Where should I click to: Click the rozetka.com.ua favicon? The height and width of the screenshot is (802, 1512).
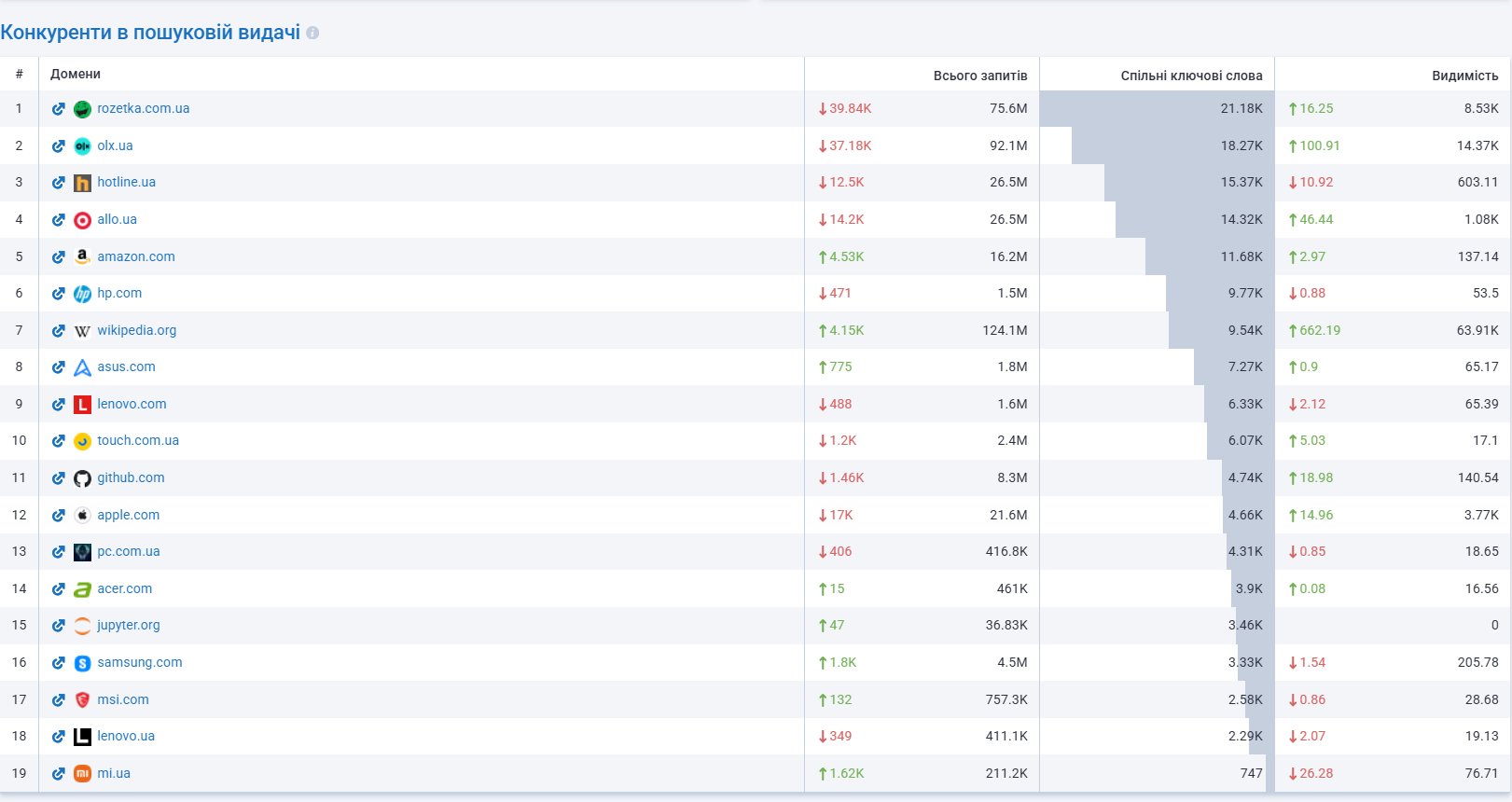click(x=82, y=109)
